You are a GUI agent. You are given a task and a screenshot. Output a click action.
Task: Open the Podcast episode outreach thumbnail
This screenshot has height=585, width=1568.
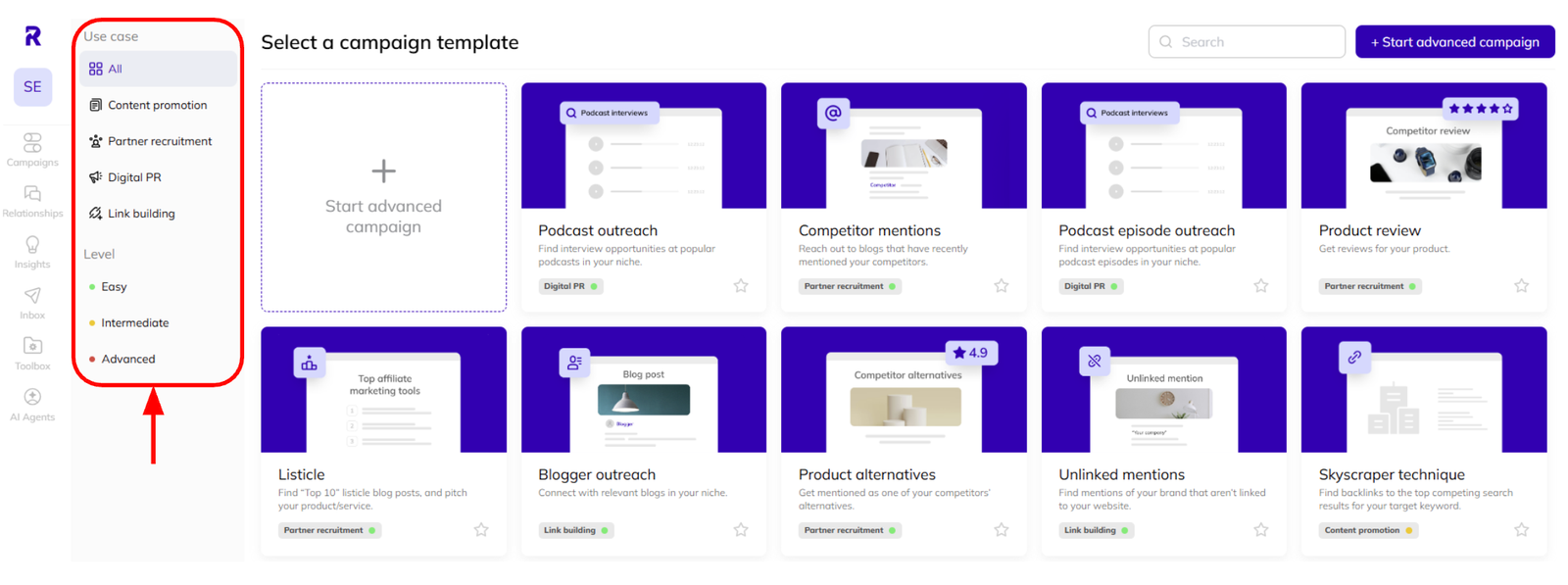coord(1164,146)
